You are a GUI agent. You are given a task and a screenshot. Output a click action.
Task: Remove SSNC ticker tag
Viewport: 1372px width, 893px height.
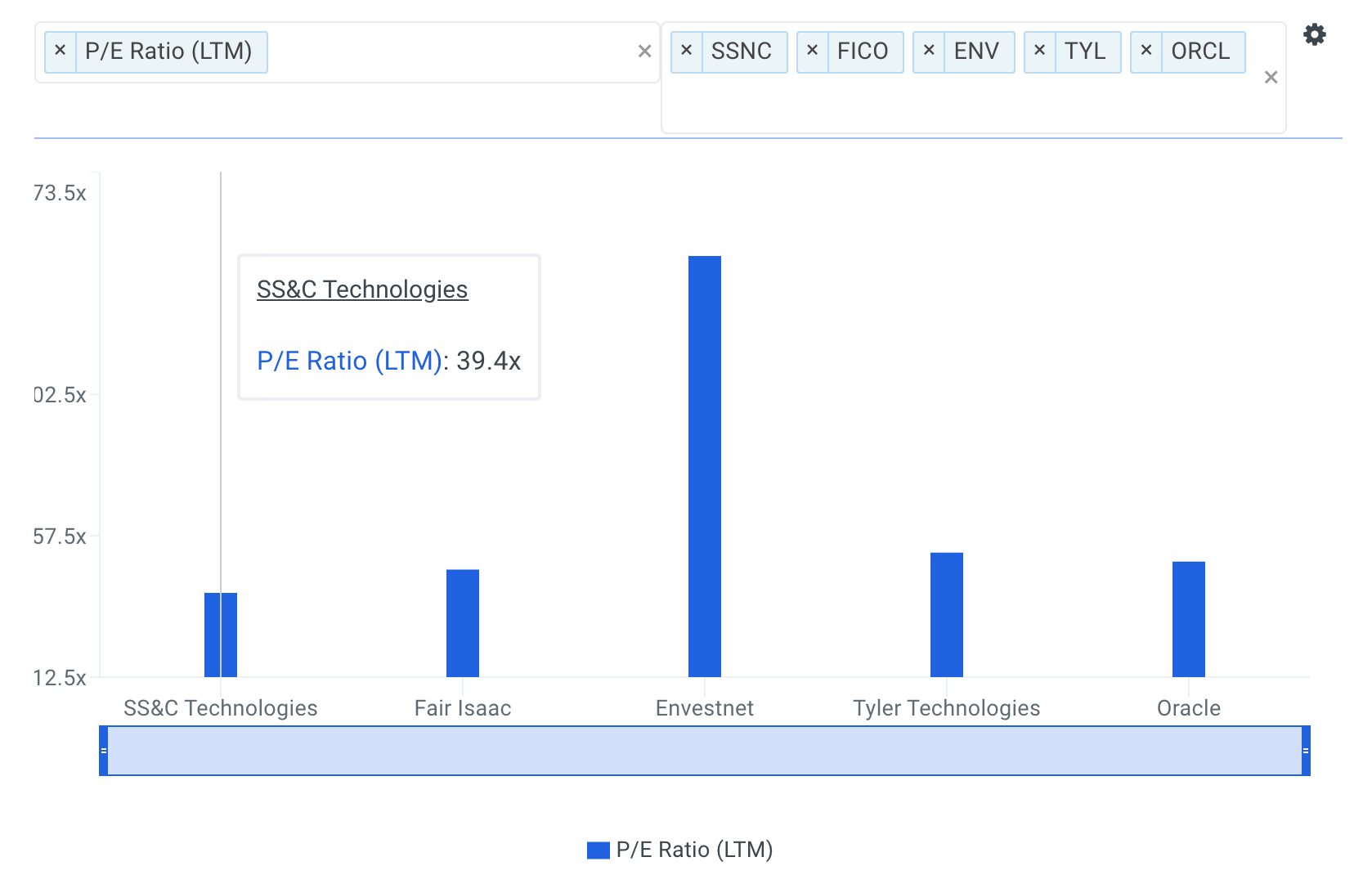(687, 51)
